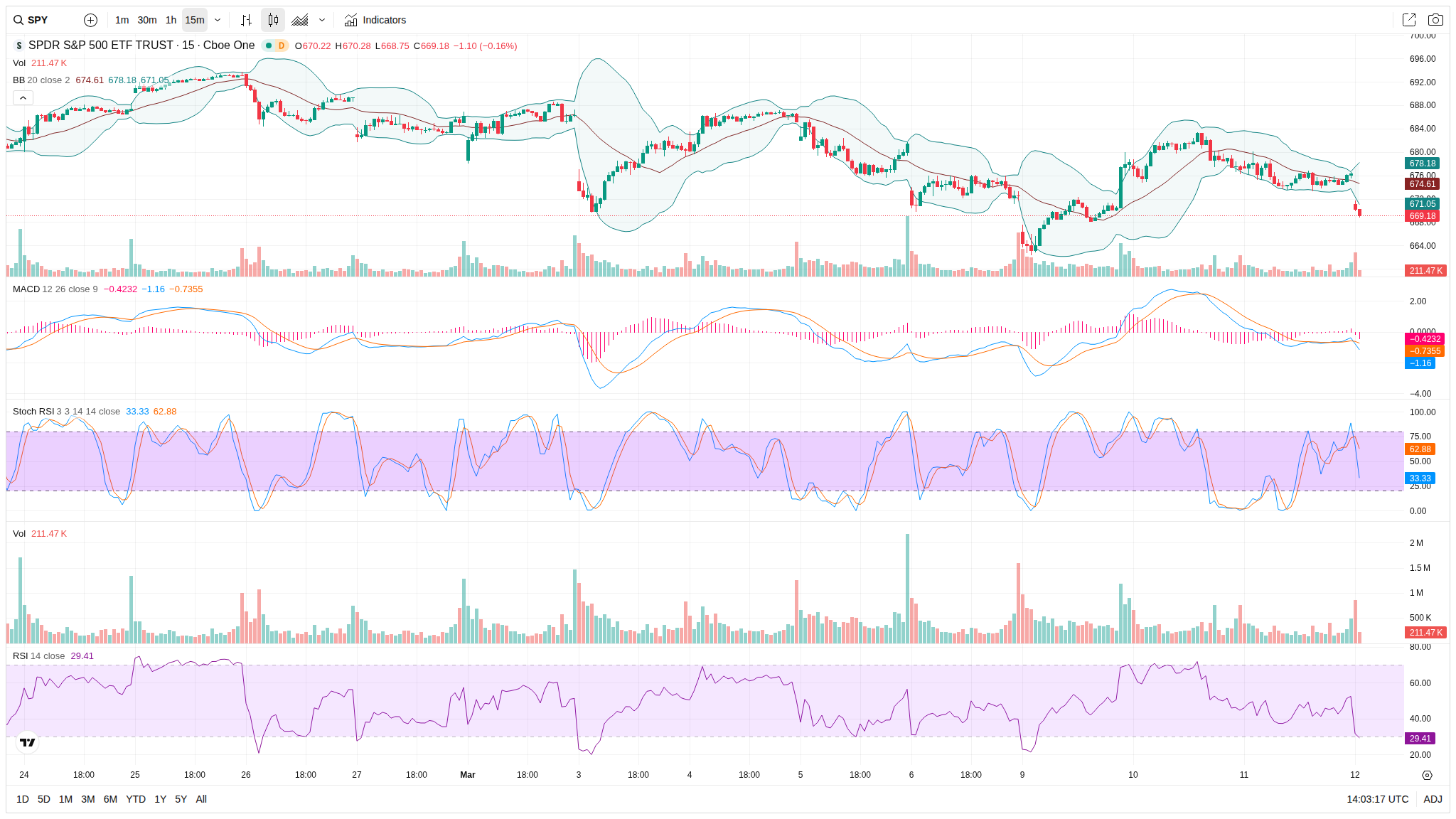Image resolution: width=1456 pixels, height=819 pixels.
Task: Open the fullscreen/popout chart icon
Action: (1408, 20)
